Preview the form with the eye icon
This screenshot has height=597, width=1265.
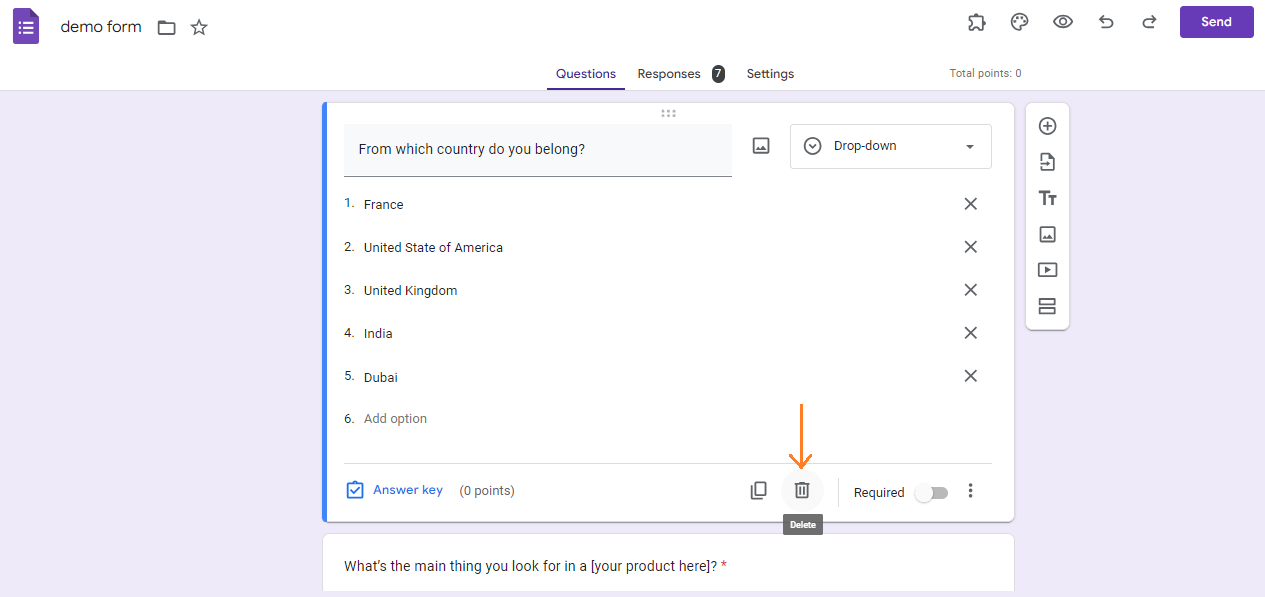pyautogui.click(x=1062, y=21)
